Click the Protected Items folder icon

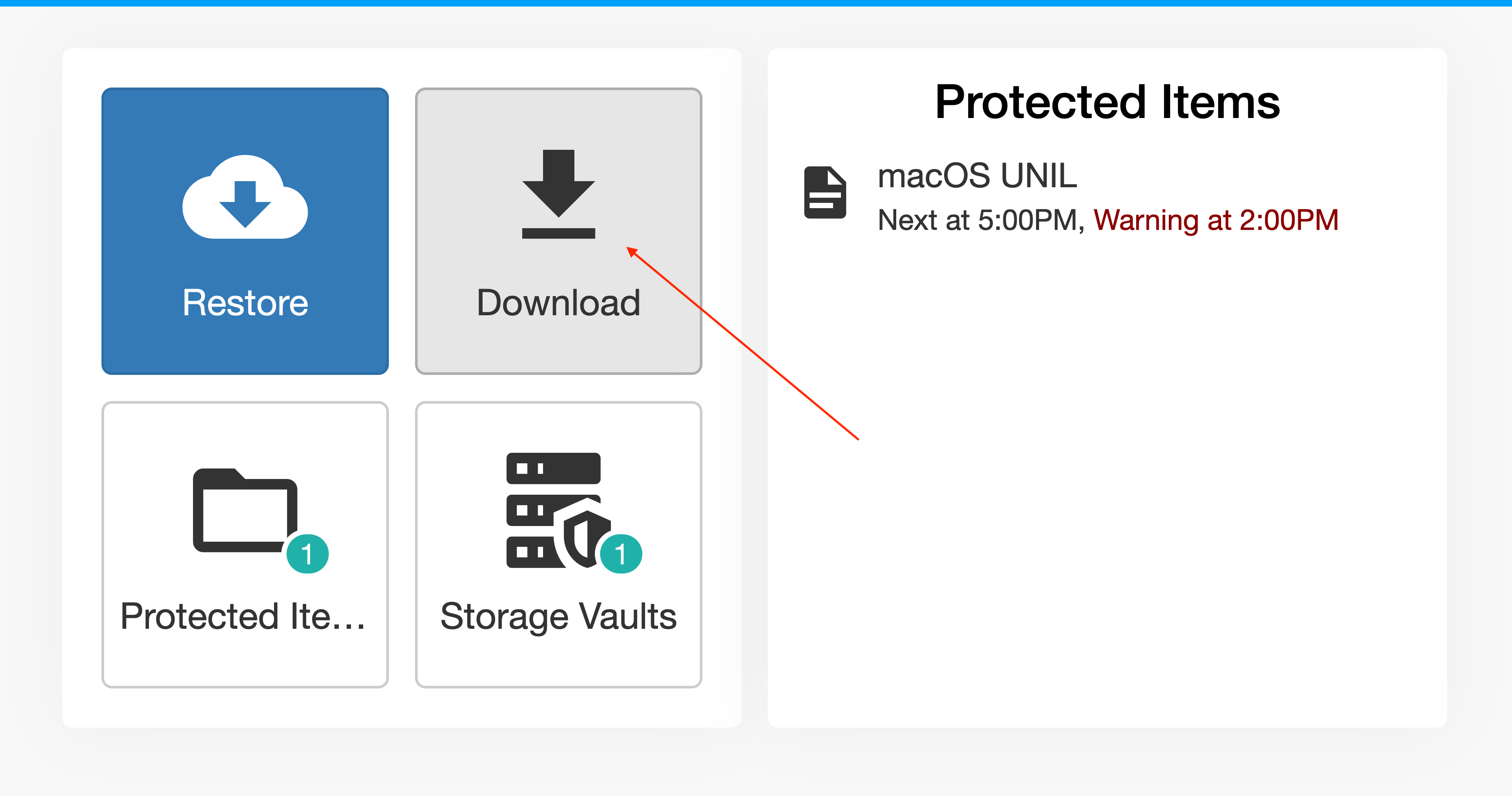point(245,510)
